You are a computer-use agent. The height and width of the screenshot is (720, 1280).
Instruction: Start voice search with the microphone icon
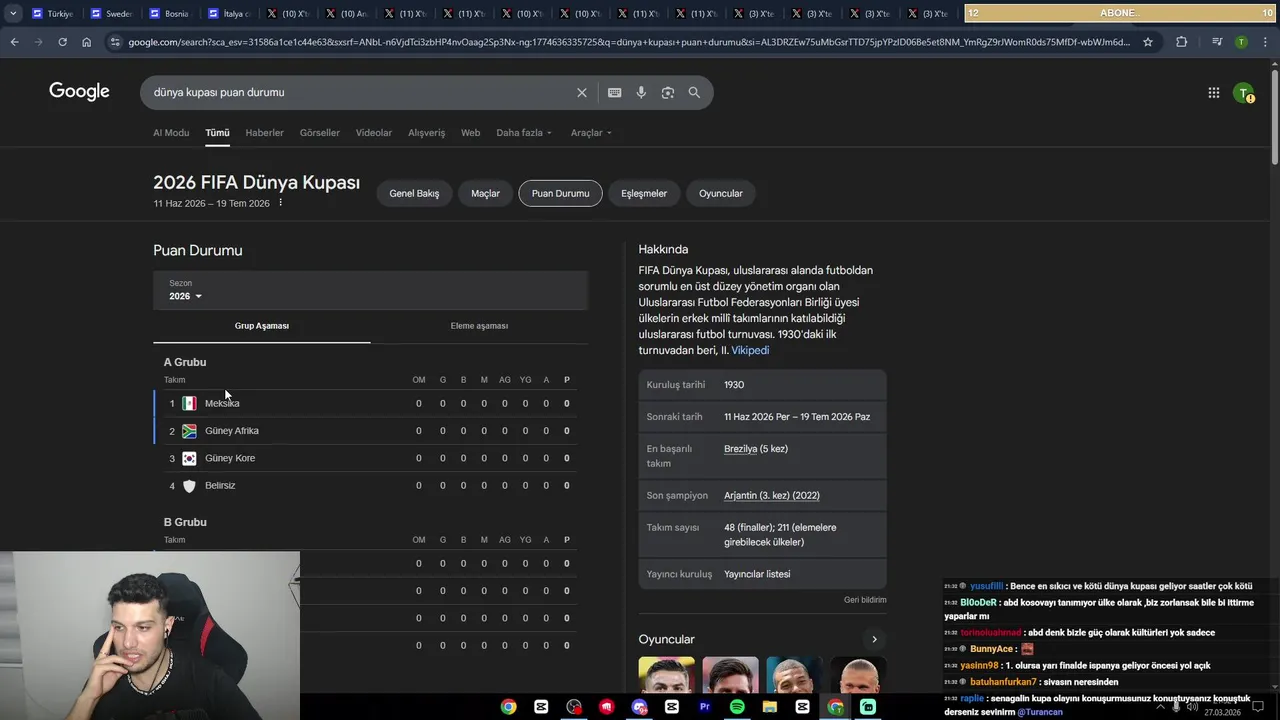coord(641,92)
